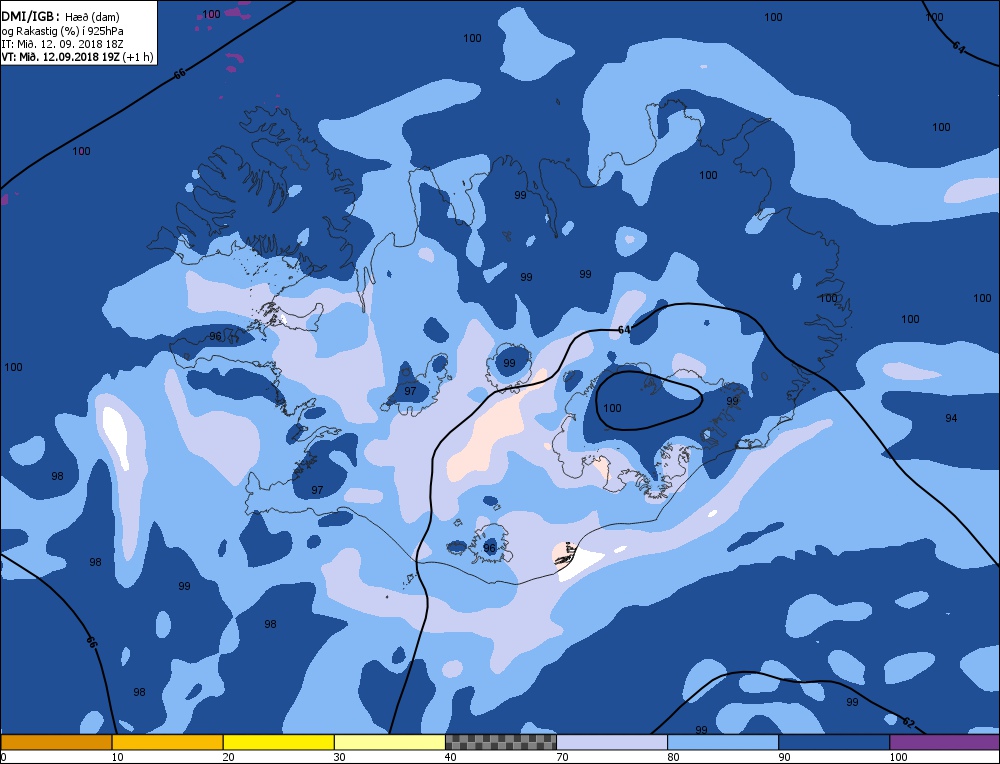The width and height of the screenshot is (1000, 764).
Task: Click the legend scale label '40'
Action: pyautogui.click(x=450, y=757)
